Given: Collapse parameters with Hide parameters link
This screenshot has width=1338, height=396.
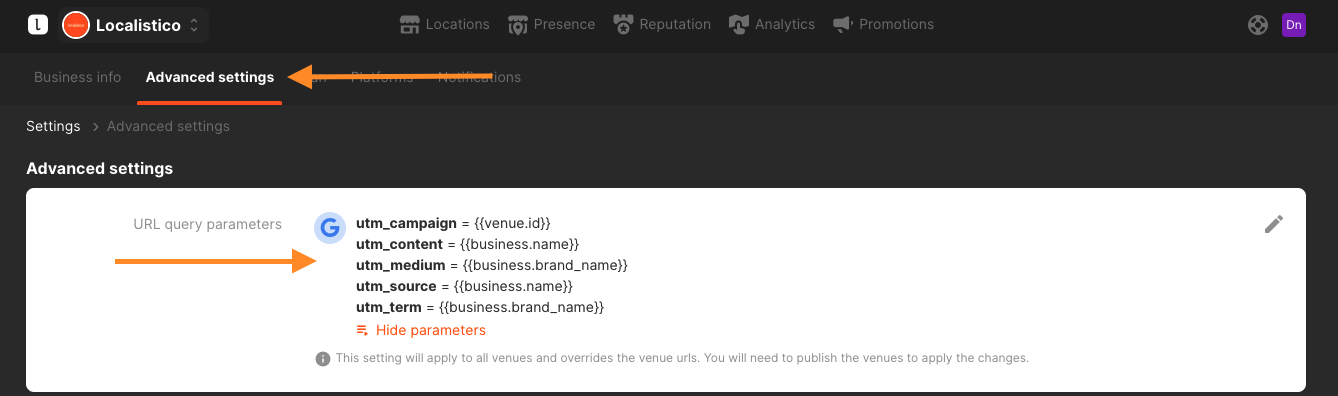Looking at the screenshot, I should 421,330.
